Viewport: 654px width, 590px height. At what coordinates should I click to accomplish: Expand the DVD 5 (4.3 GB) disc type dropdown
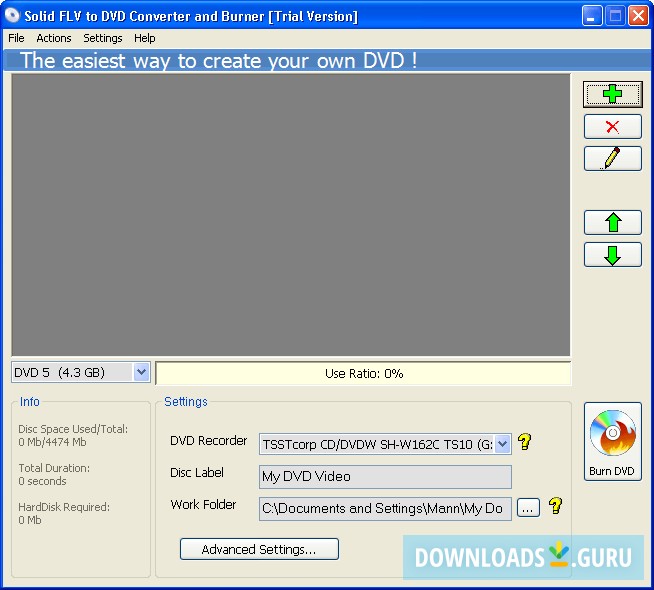141,372
